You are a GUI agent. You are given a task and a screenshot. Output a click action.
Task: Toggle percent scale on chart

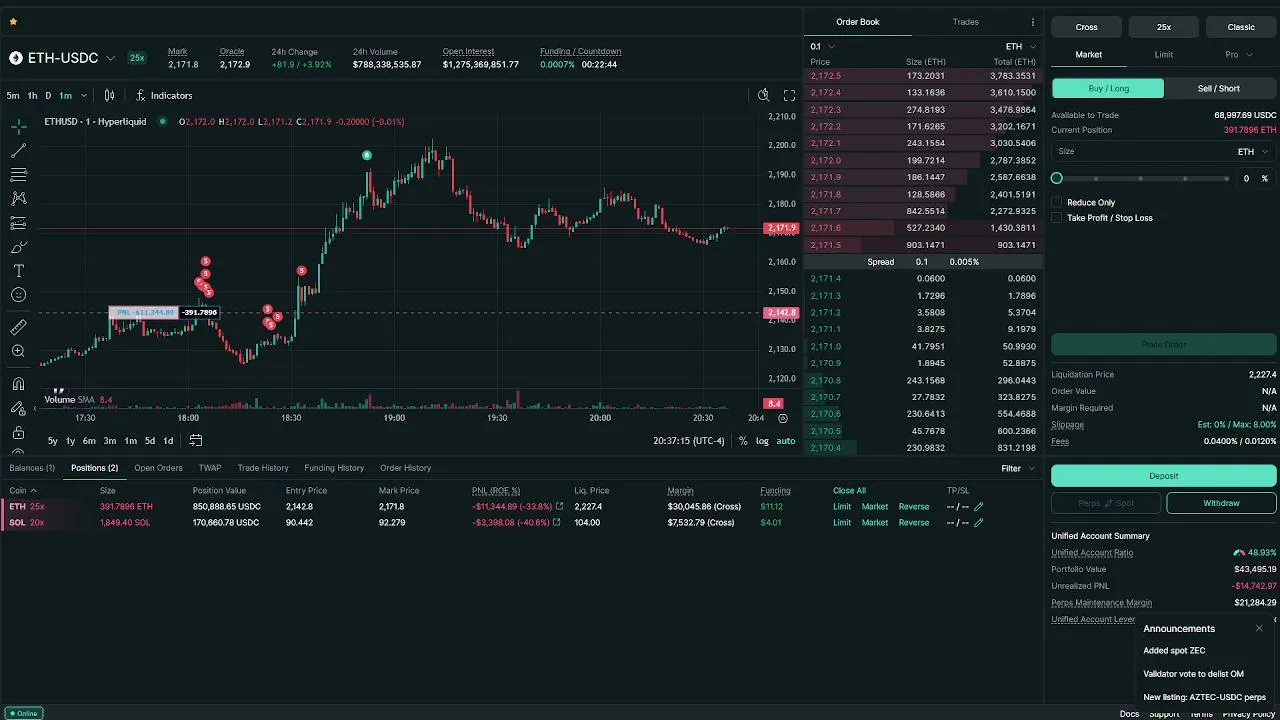pos(743,441)
